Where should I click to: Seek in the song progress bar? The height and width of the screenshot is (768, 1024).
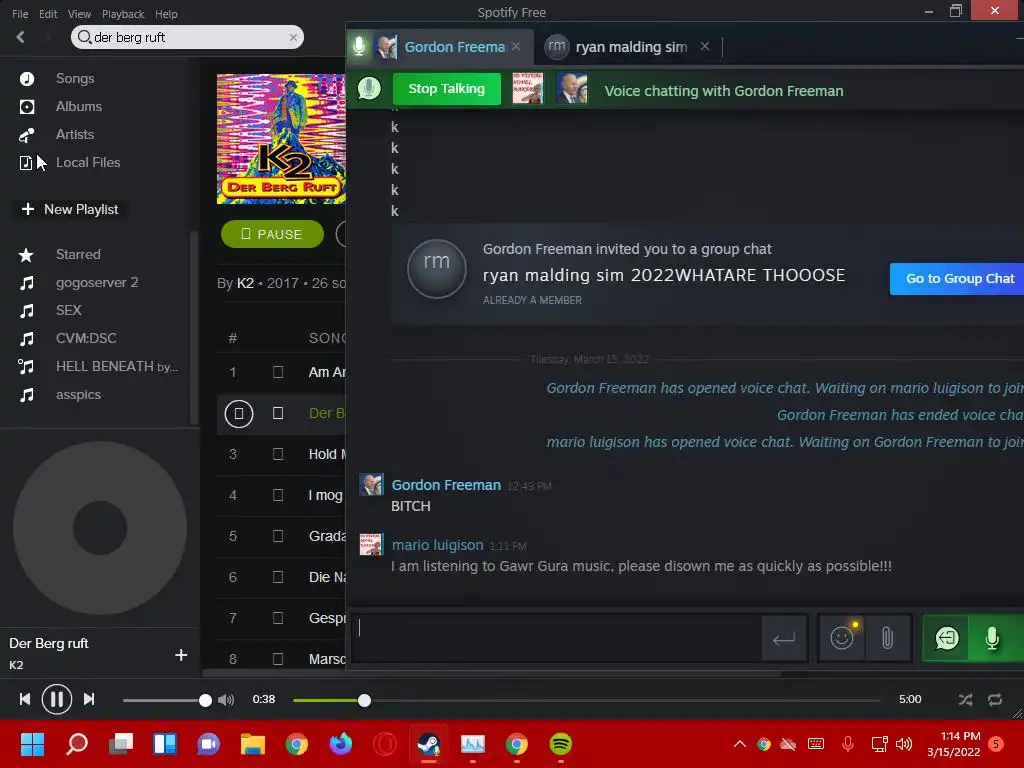(586, 700)
